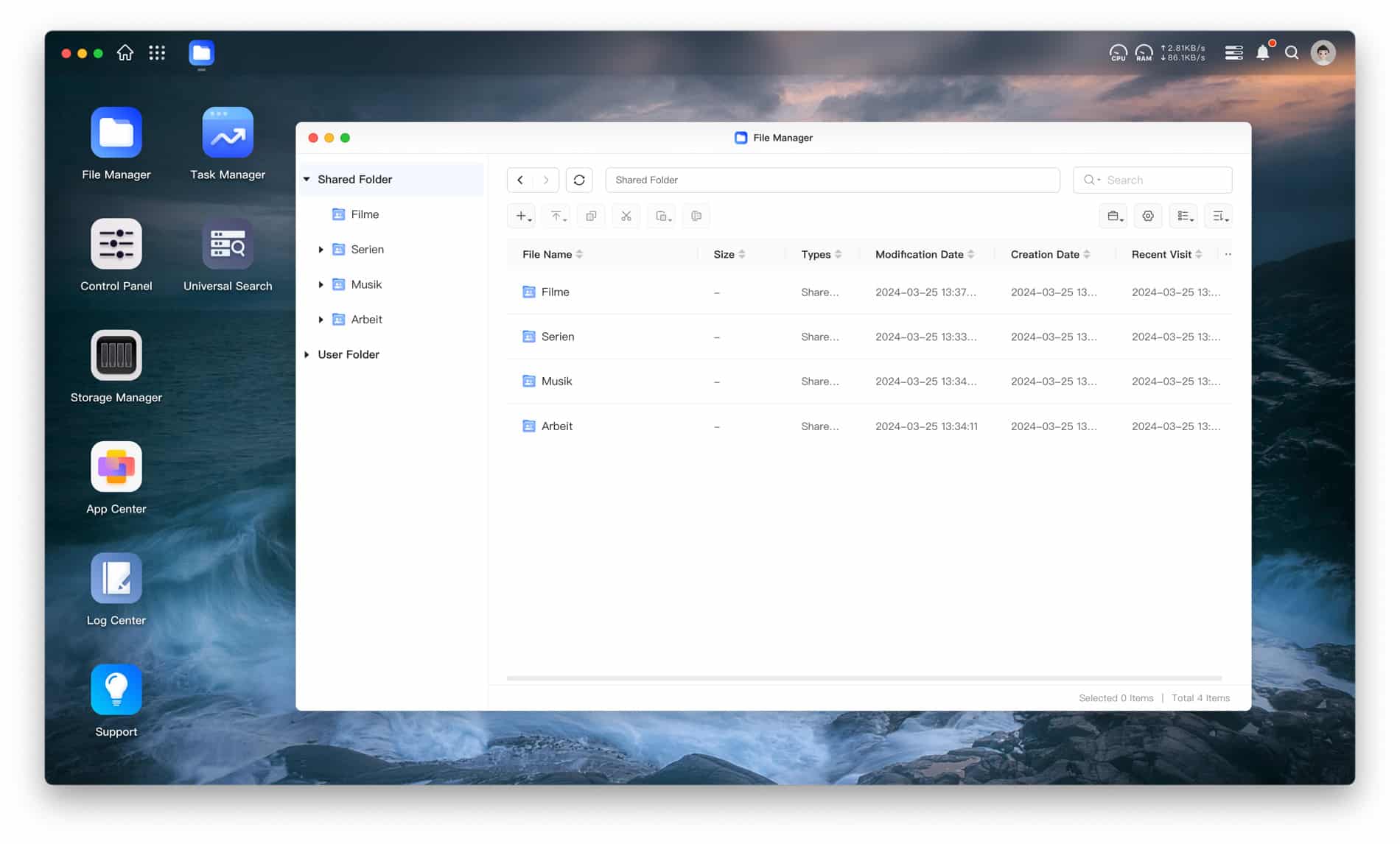Open the sort order dropdown
The width and height of the screenshot is (1400, 844).
(1219, 216)
